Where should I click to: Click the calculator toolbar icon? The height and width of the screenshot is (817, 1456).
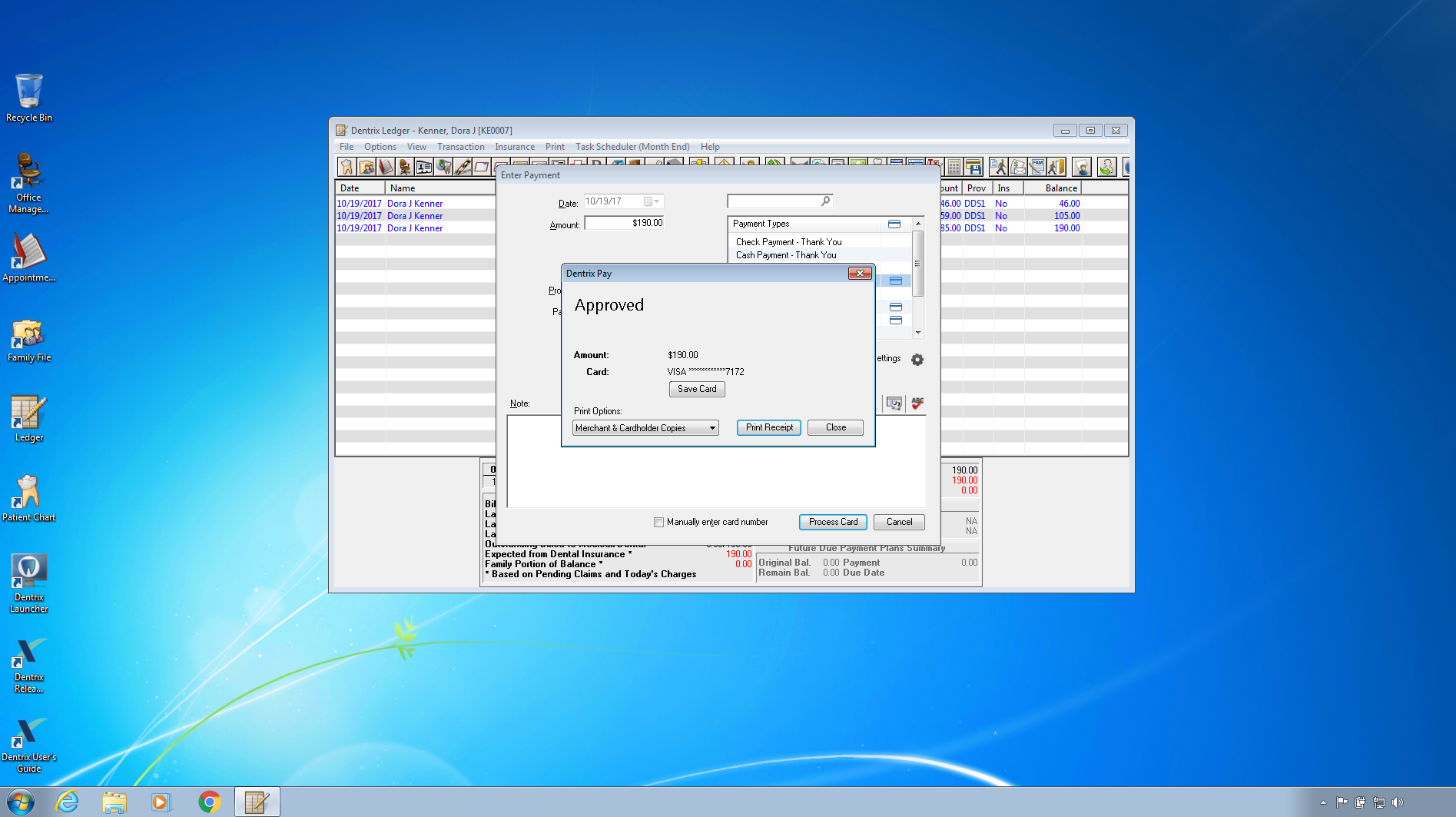(954, 167)
